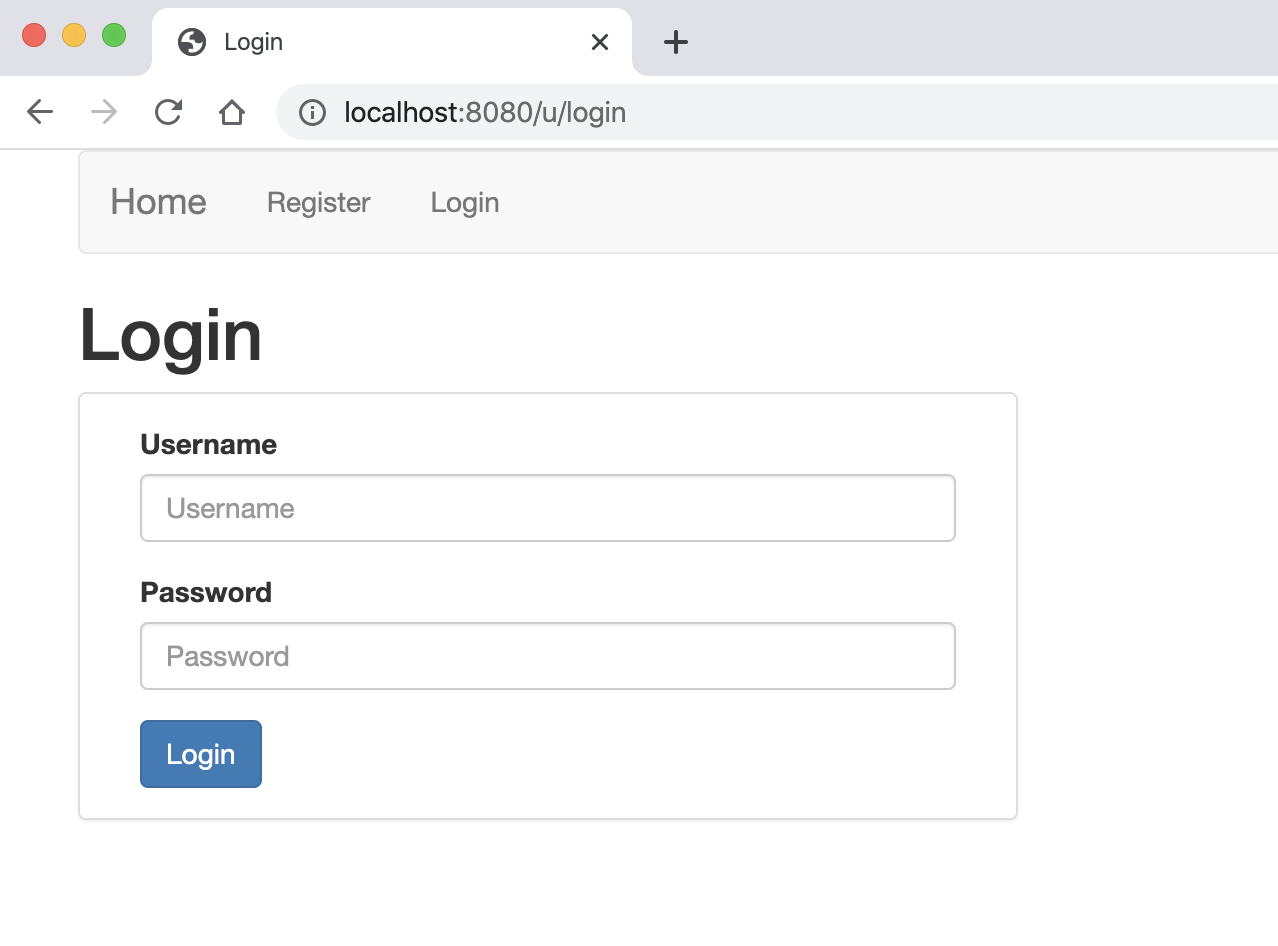
Task: Go back using the browser back arrow
Action: [40, 112]
